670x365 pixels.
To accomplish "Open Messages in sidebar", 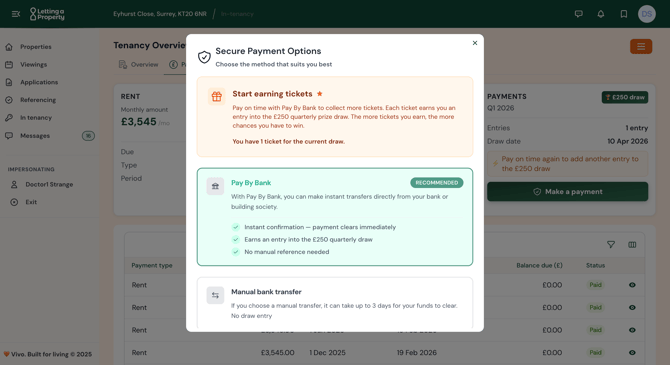I will point(35,135).
